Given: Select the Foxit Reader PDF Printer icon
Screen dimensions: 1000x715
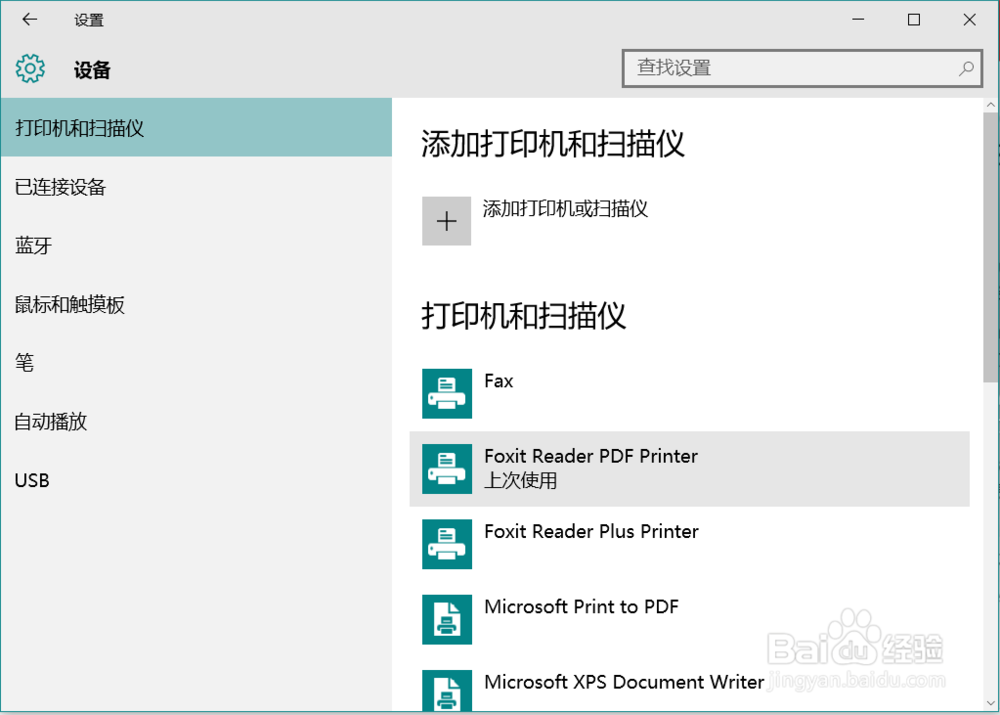Looking at the screenshot, I should coord(447,469).
